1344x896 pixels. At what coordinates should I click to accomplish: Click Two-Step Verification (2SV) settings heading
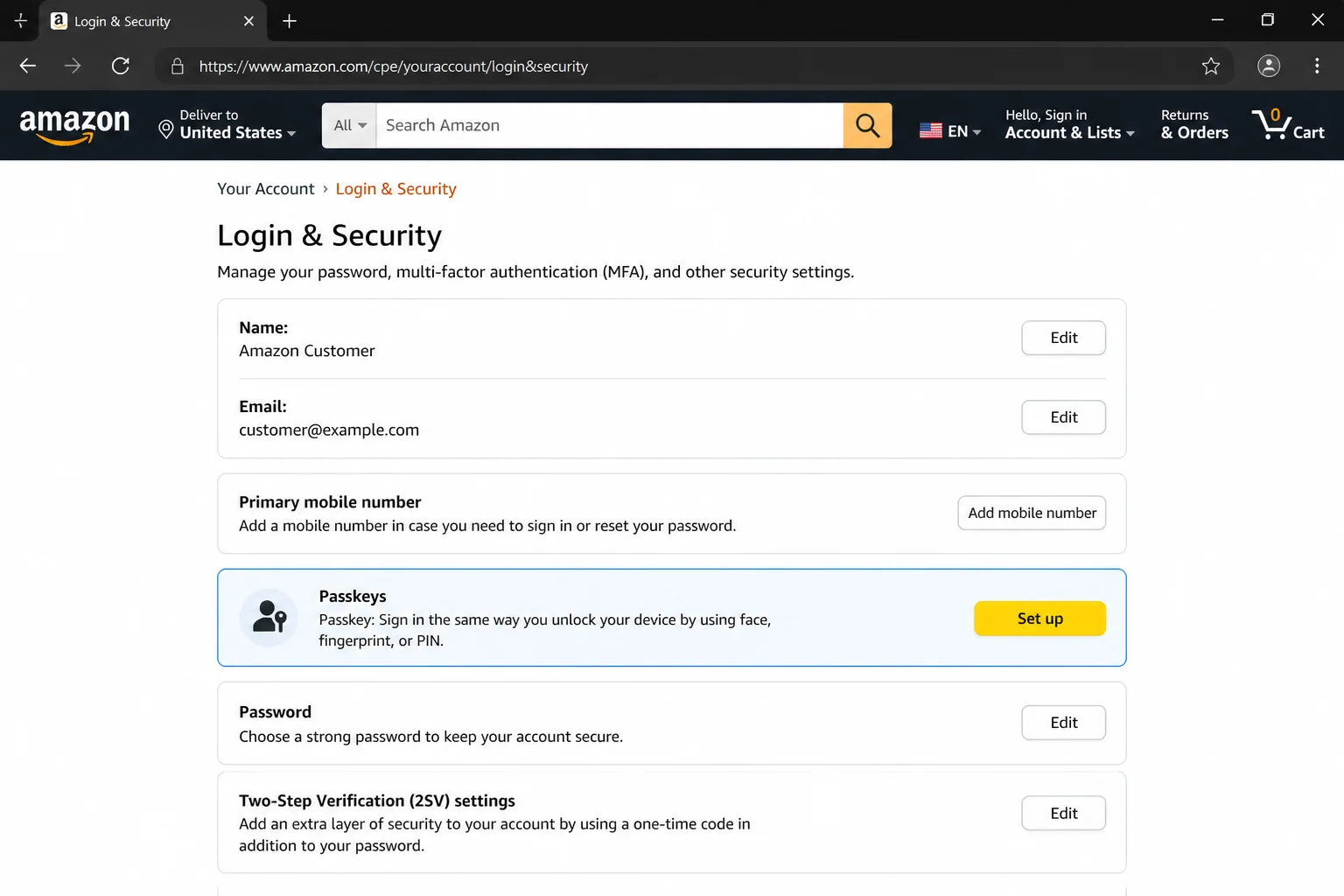click(377, 801)
